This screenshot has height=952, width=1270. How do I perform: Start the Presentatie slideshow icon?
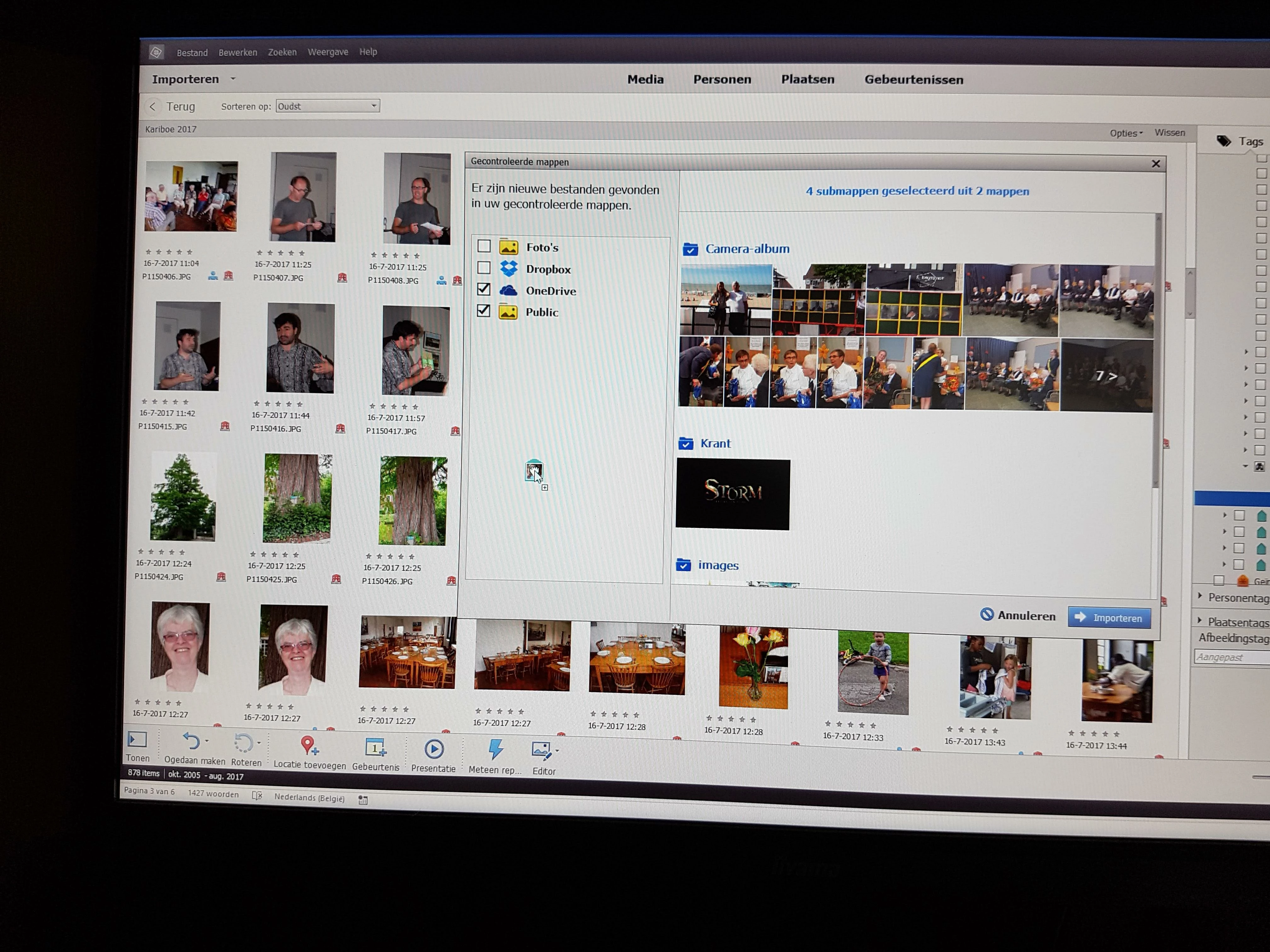(x=433, y=749)
